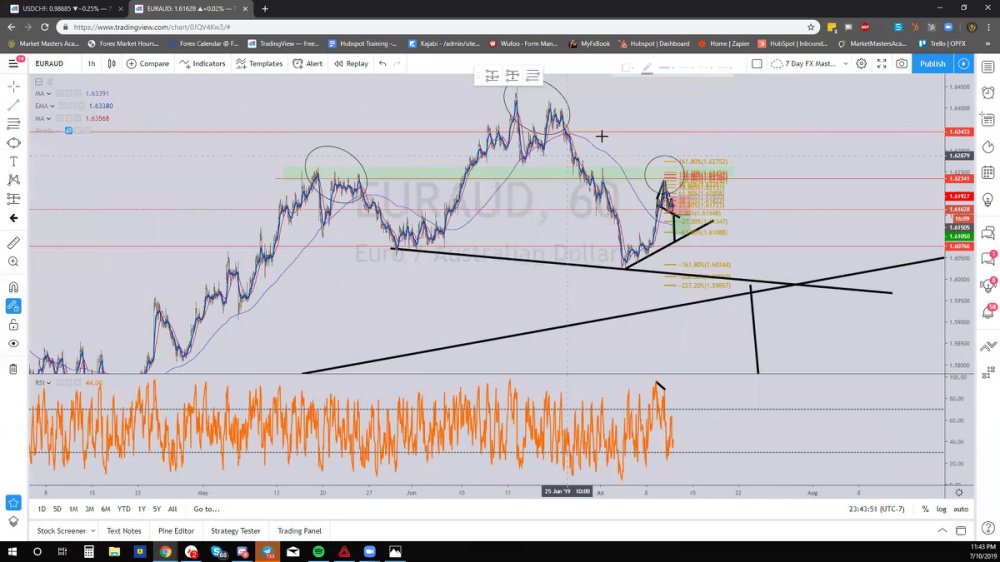
Task: Open indicator Templates menu
Action: click(259, 63)
